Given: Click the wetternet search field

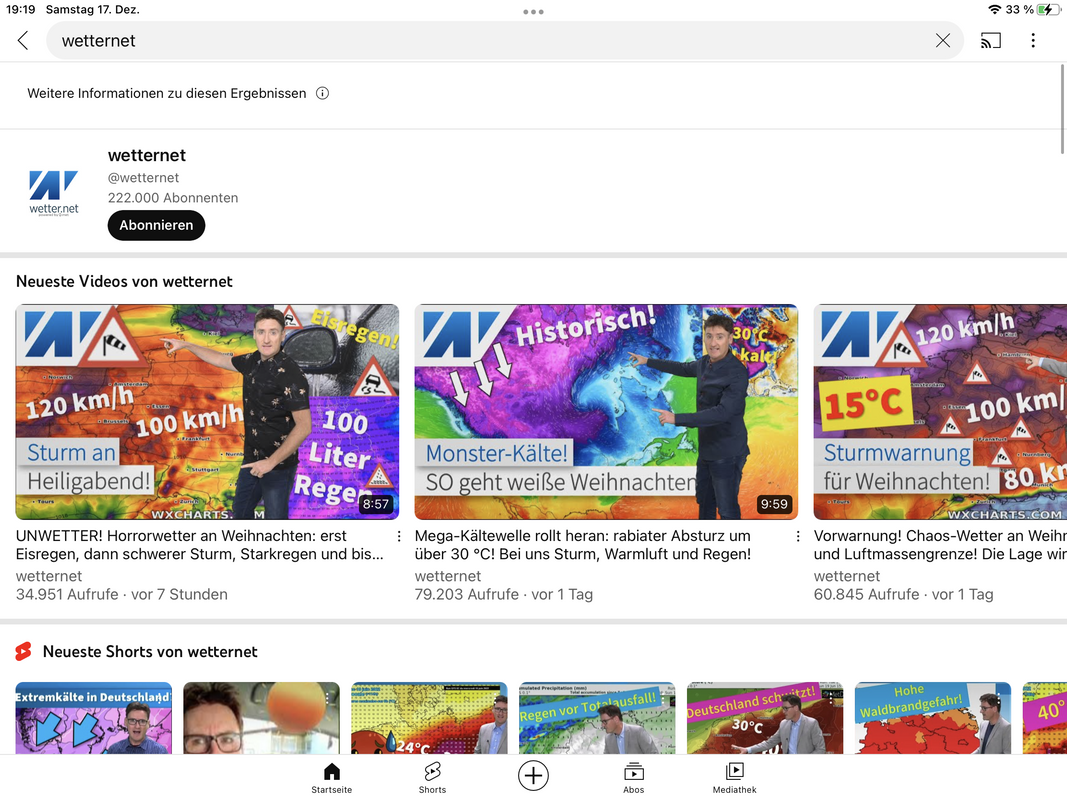Looking at the screenshot, I should pyautogui.click(x=504, y=41).
